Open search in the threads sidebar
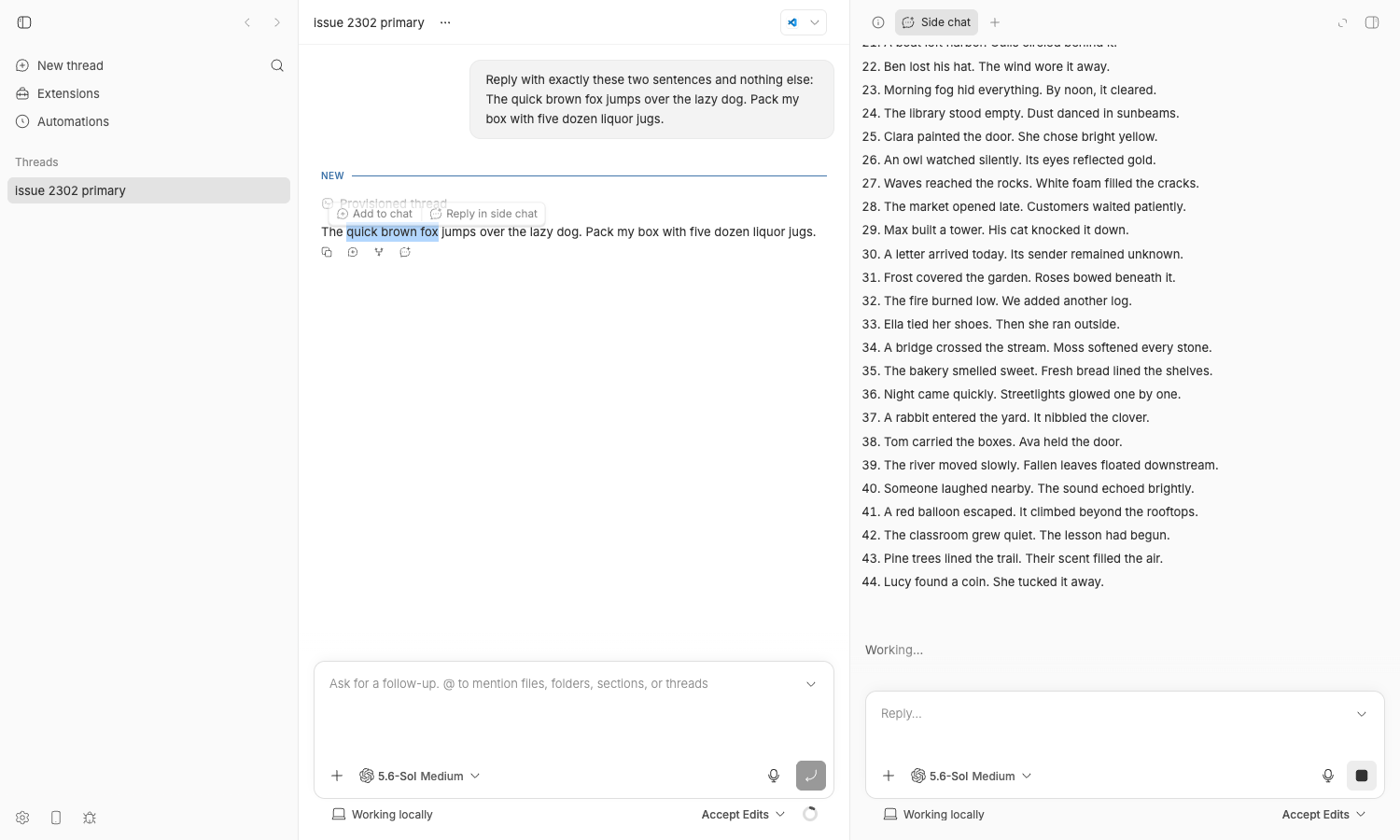The image size is (1400, 840). (277, 65)
